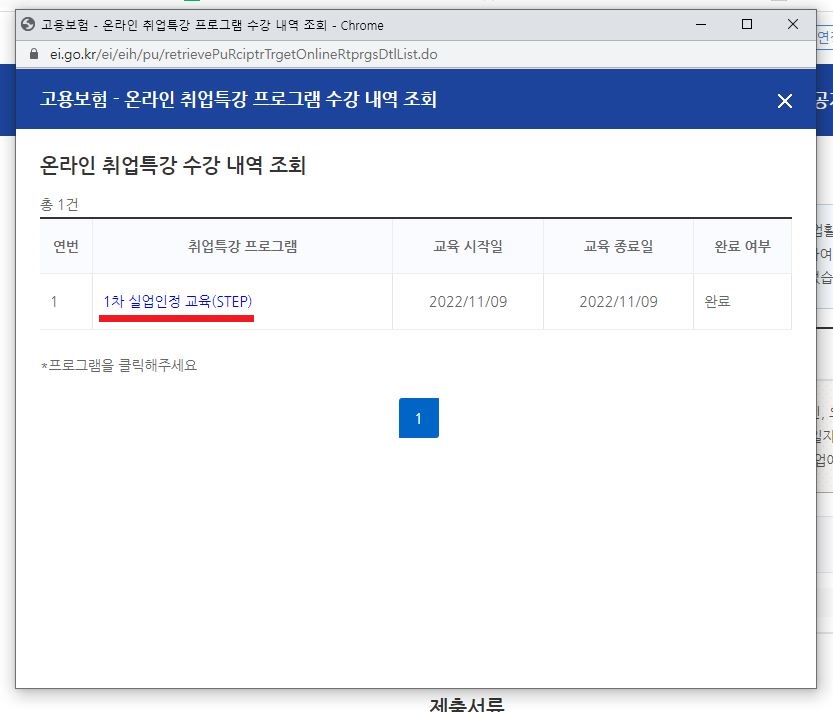Click the 교육 시작일 column header

pos(468,246)
